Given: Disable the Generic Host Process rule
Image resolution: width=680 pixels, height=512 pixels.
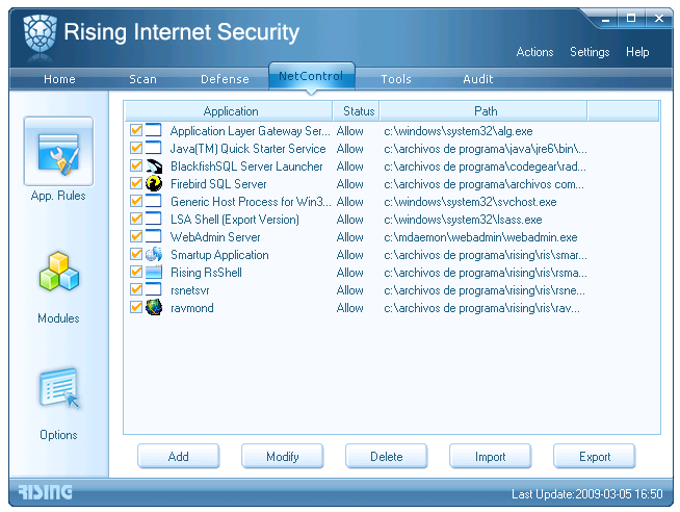Looking at the screenshot, I should [136, 201].
